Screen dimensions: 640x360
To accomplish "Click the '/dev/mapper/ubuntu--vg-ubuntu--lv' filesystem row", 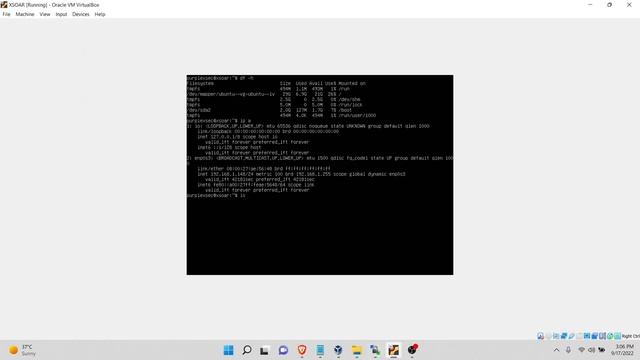I will coord(264,94).
